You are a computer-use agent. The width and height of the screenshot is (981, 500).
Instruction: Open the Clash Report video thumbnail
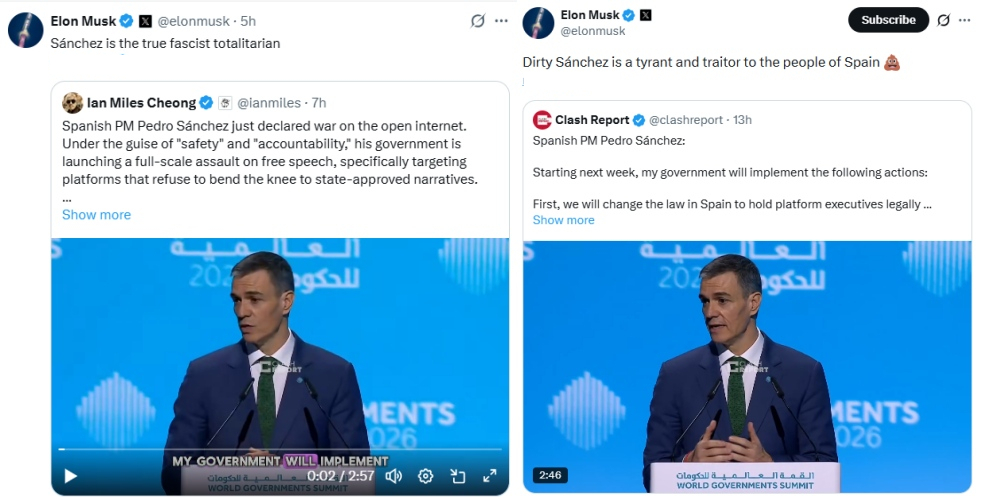[746, 366]
